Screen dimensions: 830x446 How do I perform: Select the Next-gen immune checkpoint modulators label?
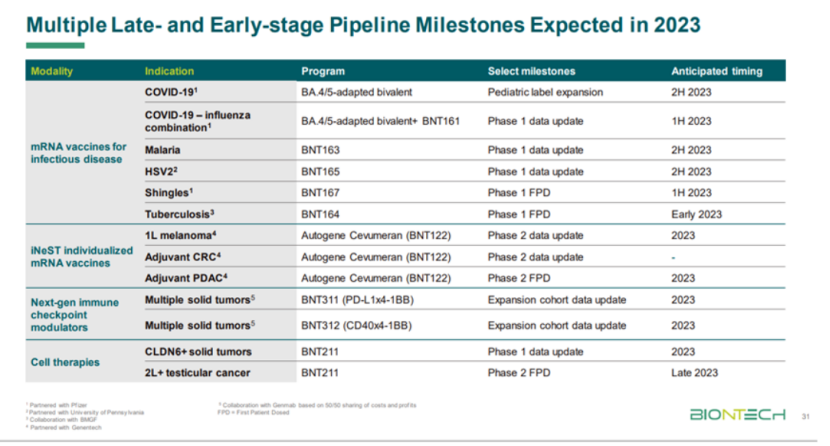click(75, 315)
